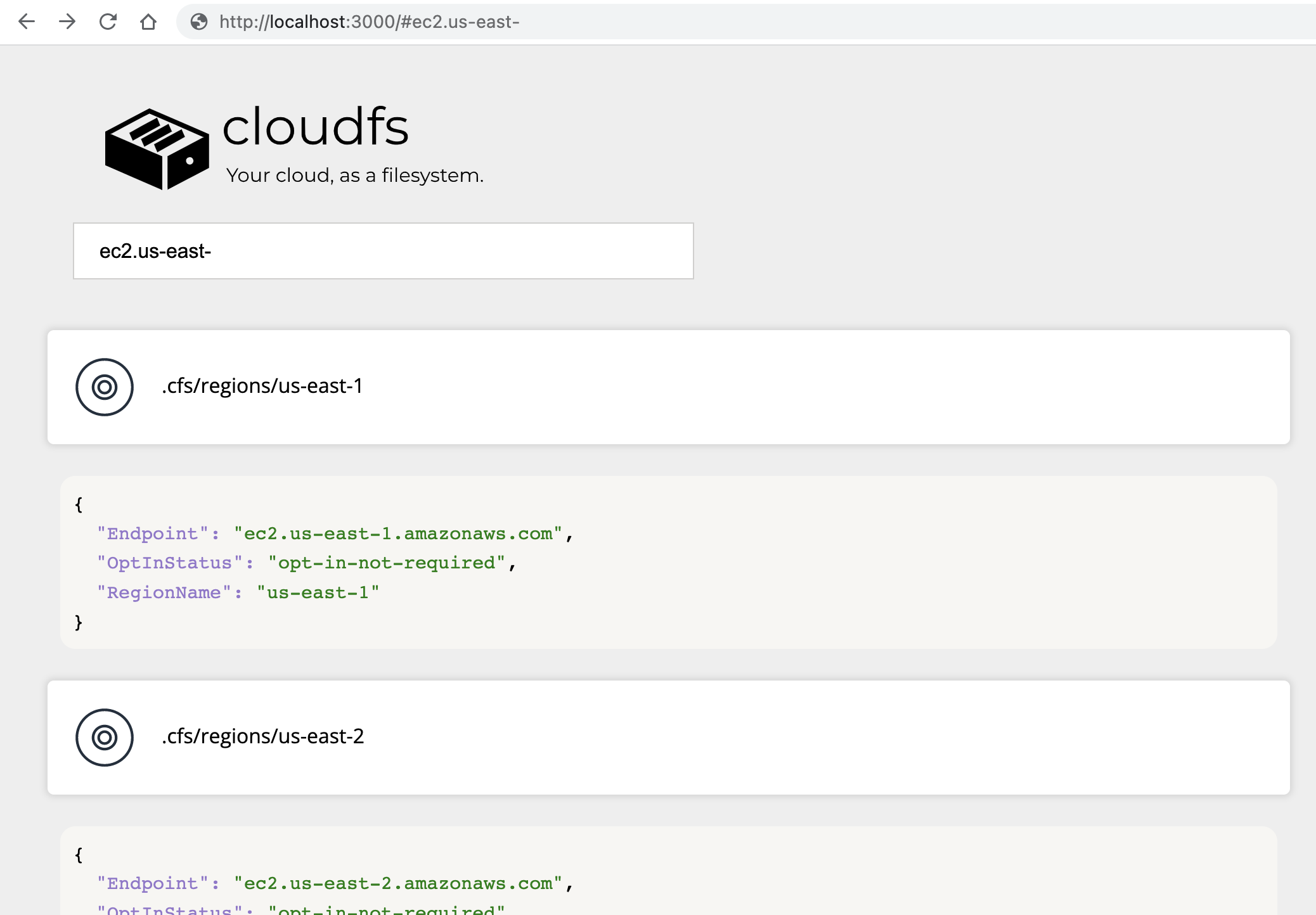Viewport: 1316px width, 915px height.
Task: Reload the page with refresh icon
Action: pos(108,22)
